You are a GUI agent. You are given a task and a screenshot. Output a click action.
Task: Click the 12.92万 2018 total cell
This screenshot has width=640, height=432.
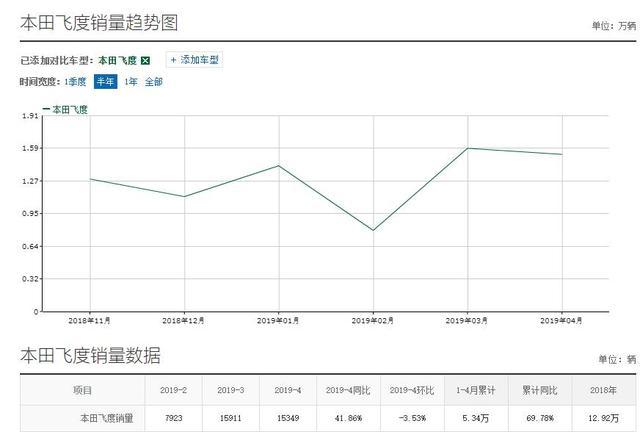(x=603, y=418)
